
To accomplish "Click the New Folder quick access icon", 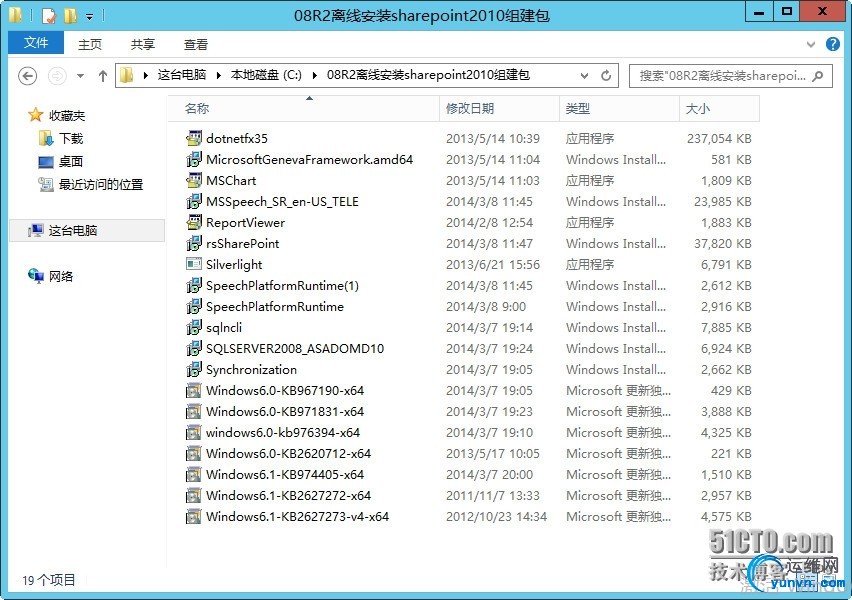I will (x=70, y=16).
